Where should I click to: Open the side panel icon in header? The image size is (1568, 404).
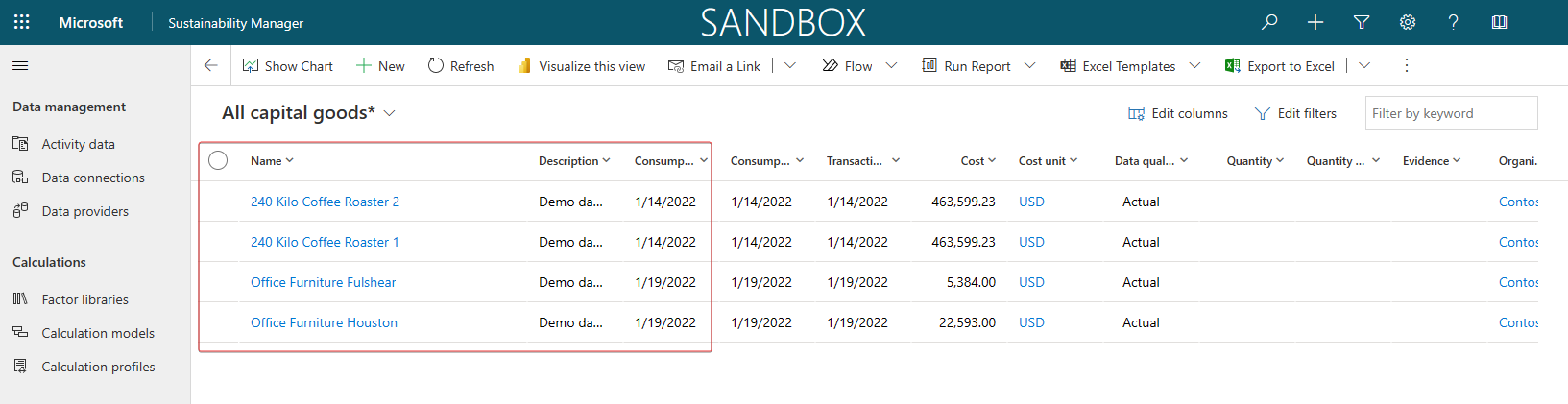1499,22
